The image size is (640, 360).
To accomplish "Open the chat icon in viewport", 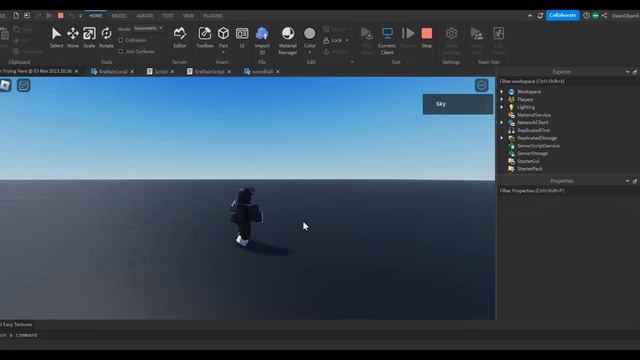I will [24, 85].
